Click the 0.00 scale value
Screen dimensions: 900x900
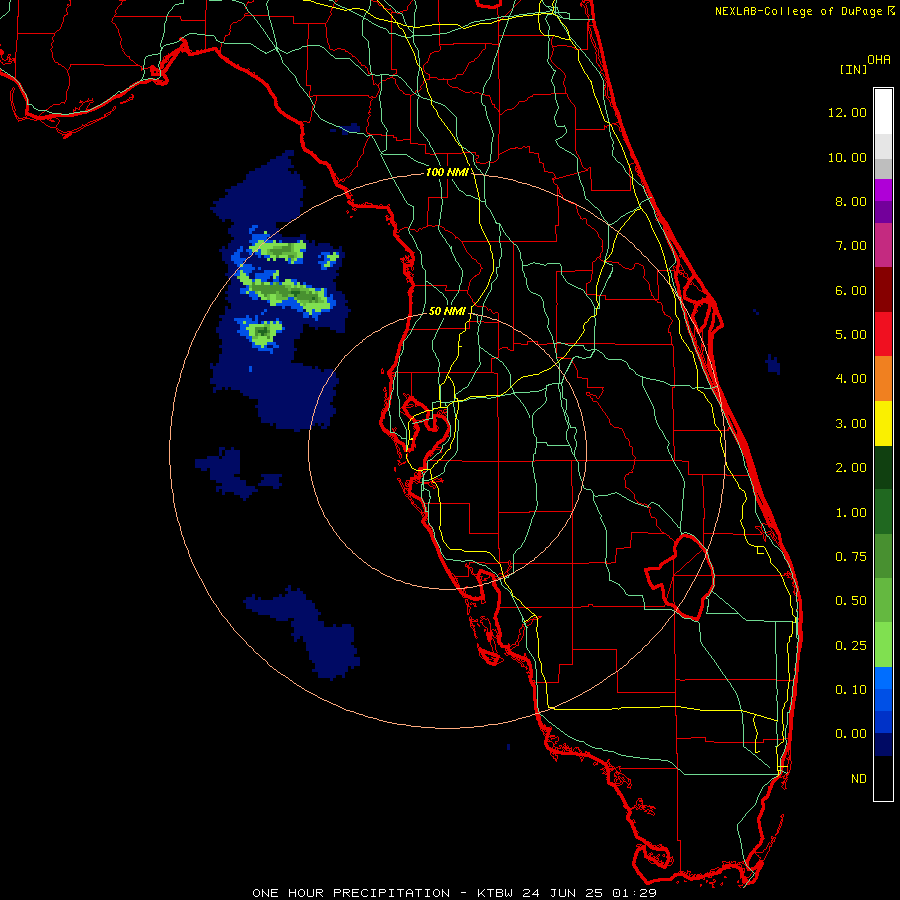coord(851,734)
